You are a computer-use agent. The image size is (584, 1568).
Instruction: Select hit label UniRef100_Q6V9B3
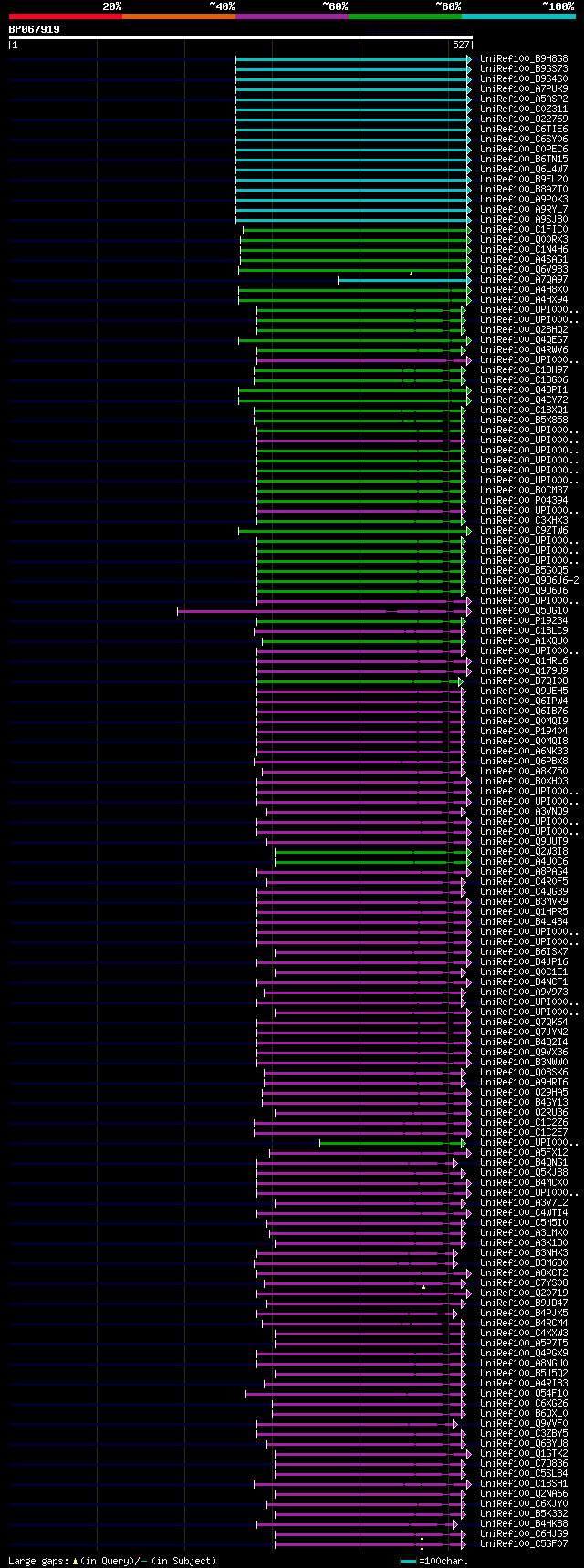click(524, 269)
